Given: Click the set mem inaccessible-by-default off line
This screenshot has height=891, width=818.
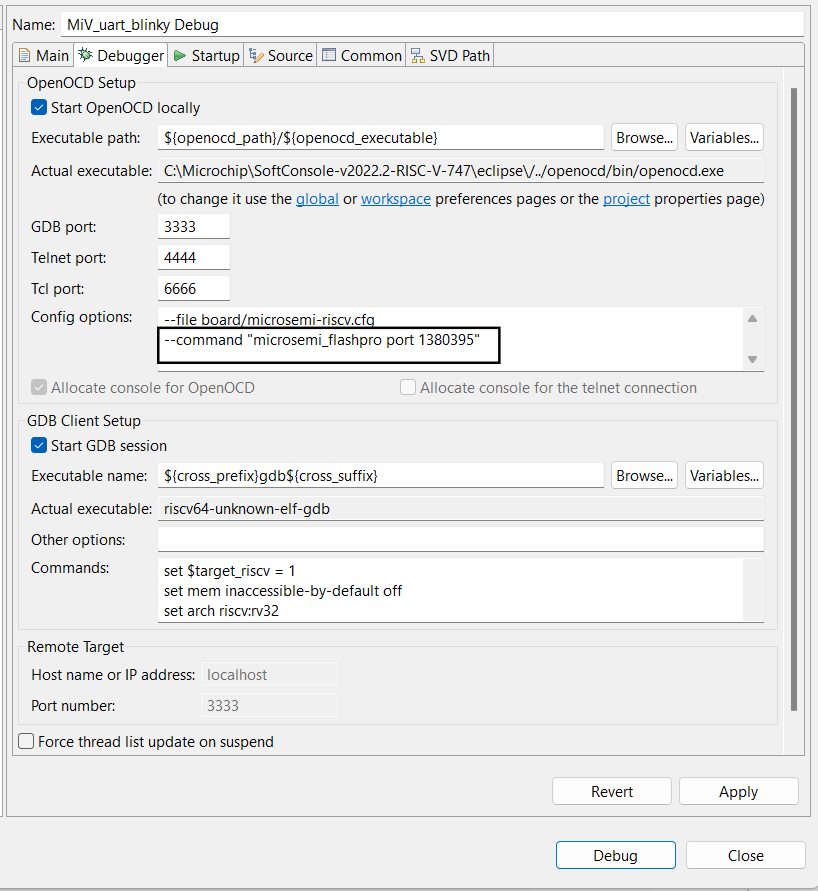Looking at the screenshot, I should point(283,591).
